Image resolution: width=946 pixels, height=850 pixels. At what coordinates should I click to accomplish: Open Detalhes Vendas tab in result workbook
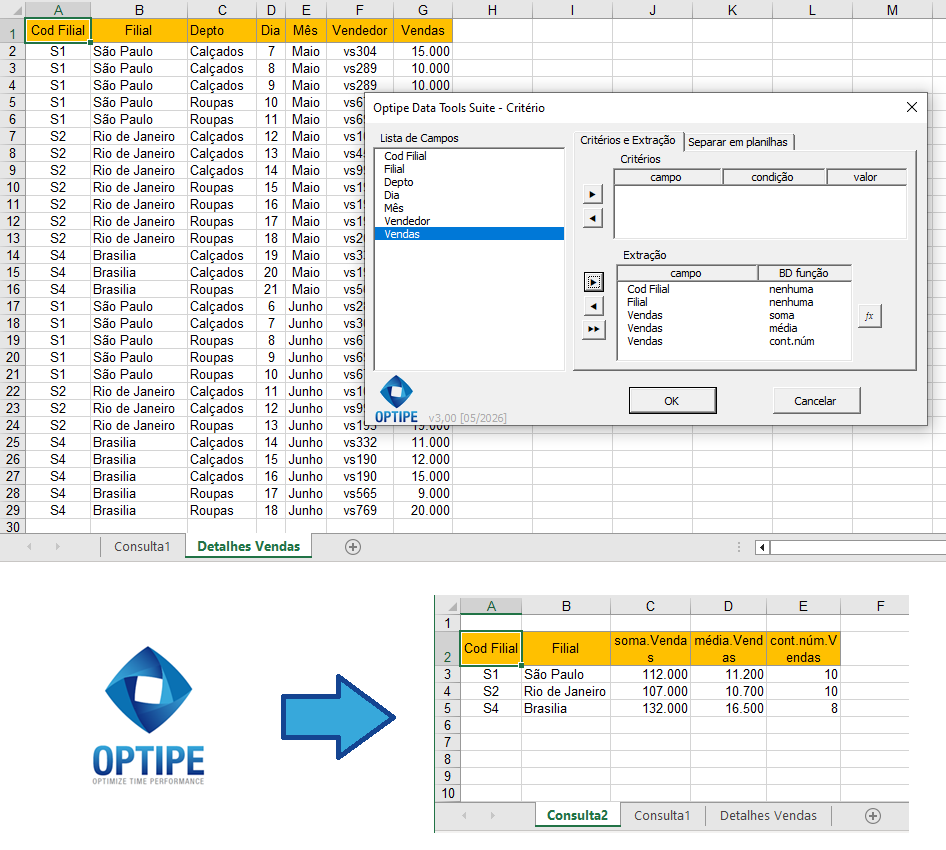pos(768,816)
